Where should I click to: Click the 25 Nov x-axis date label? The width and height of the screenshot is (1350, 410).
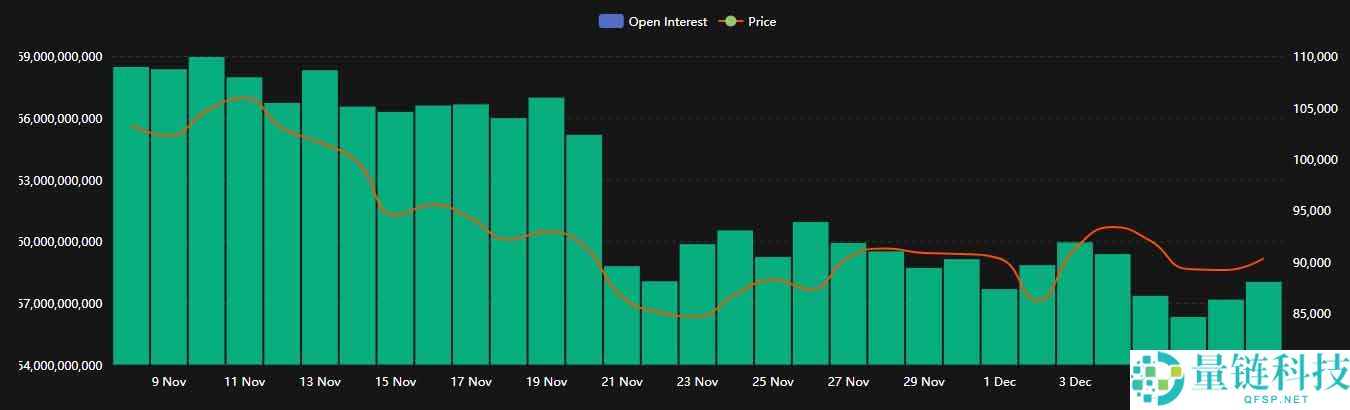click(x=773, y=382)
